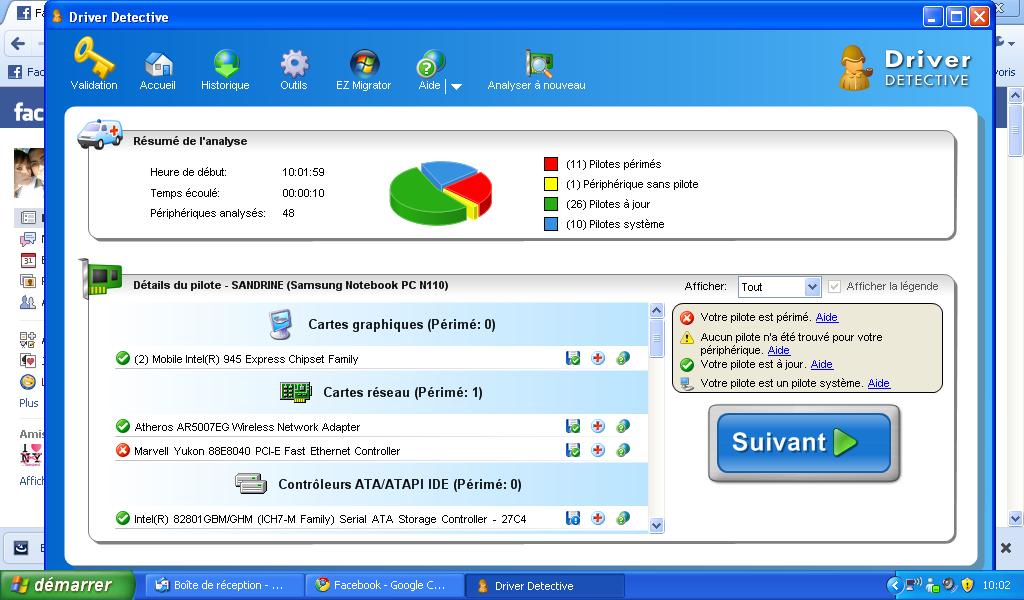This screenshot has width=1024, height=600.
Task: Click the Facebook calendar events icon
Action: pos(27,260)
